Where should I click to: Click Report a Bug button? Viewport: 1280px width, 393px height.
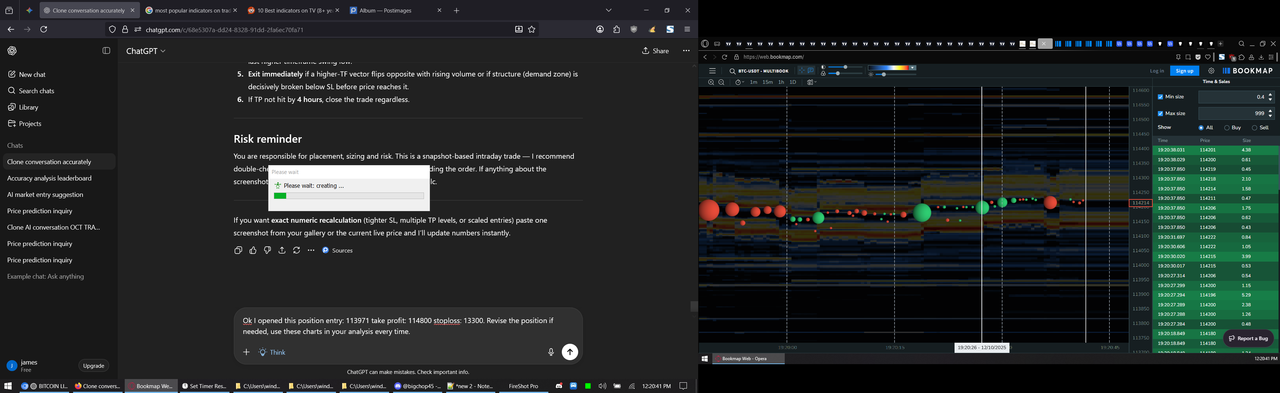[1249, 338]
